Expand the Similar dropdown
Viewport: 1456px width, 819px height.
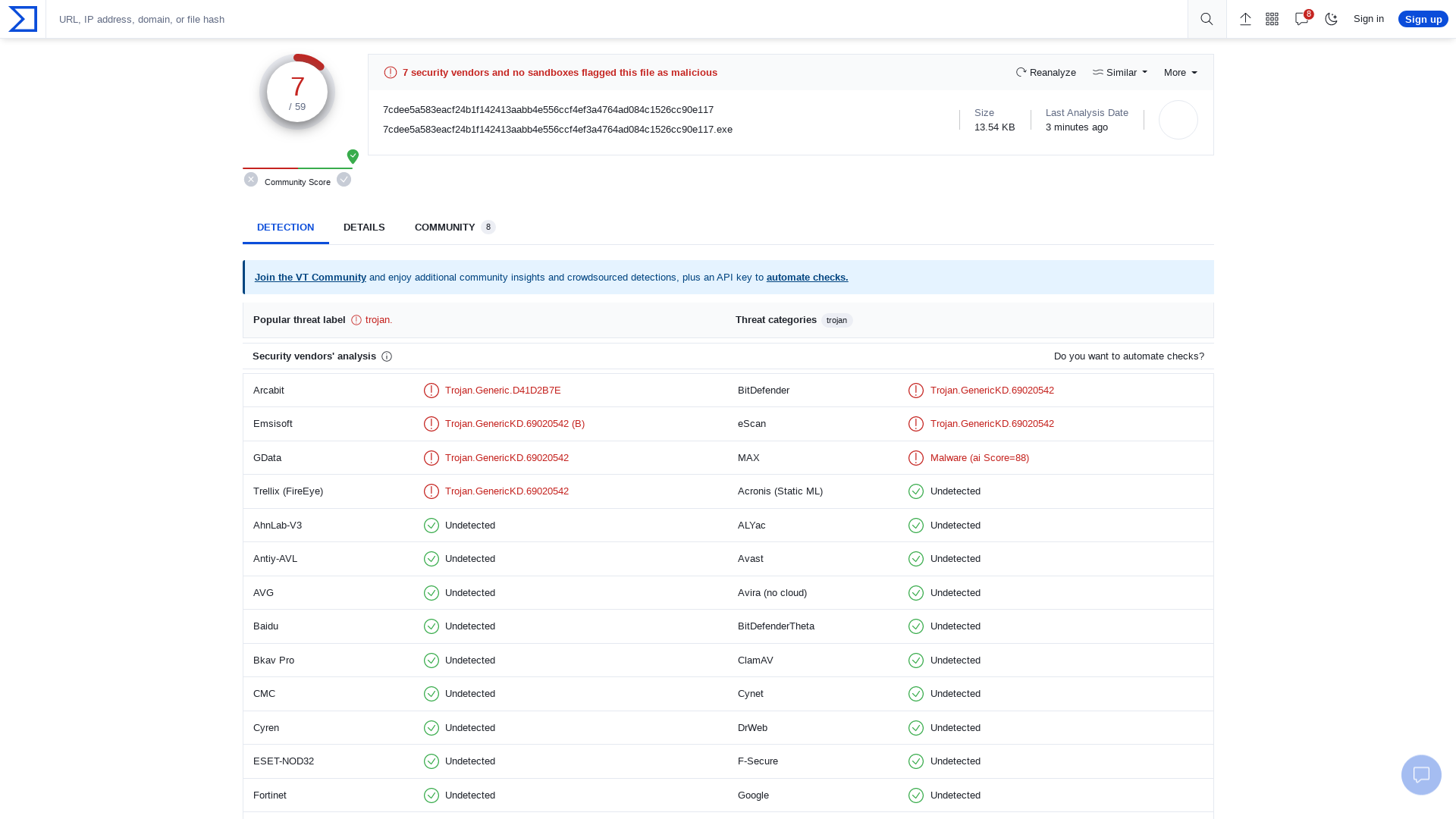point(1120,73)
